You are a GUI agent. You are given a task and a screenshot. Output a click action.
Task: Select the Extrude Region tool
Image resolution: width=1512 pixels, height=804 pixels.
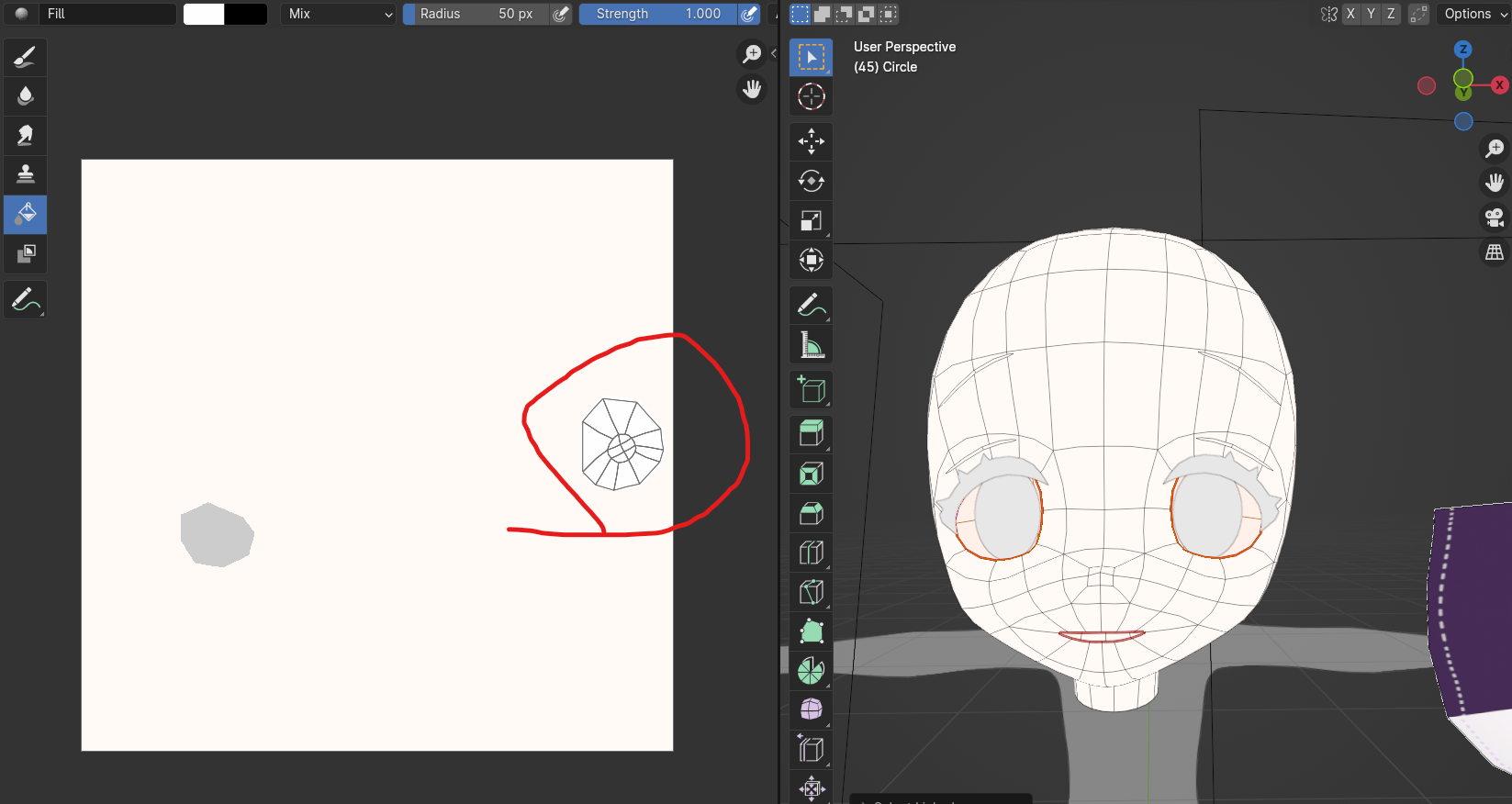tap(812, 434)
